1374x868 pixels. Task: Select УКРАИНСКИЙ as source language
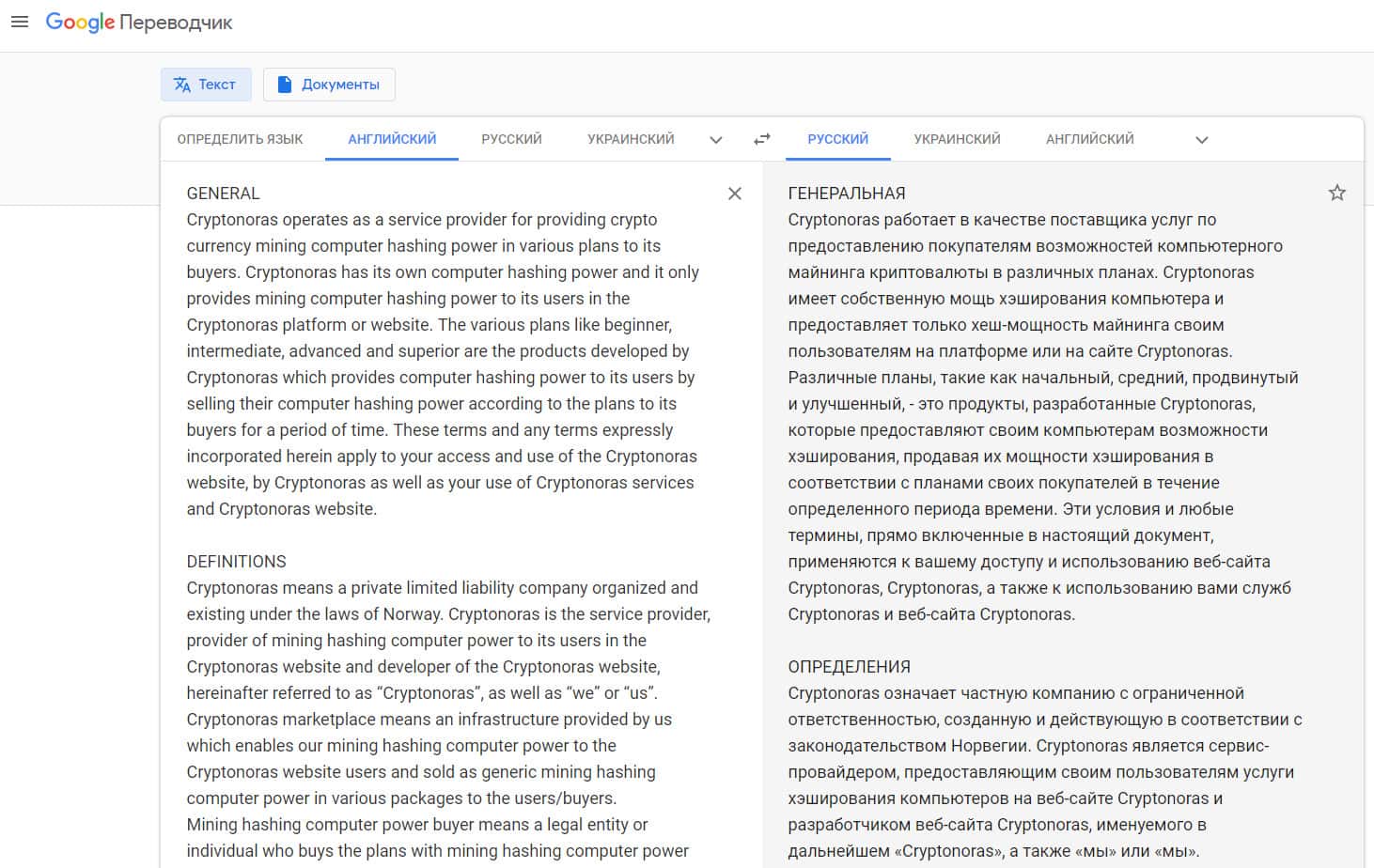tap(631, 139)
